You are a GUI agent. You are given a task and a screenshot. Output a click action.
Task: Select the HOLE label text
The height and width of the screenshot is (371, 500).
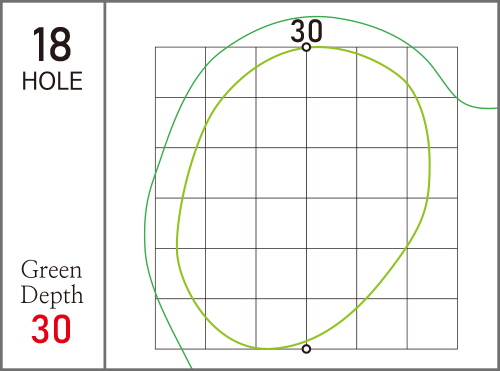(52, 81)
